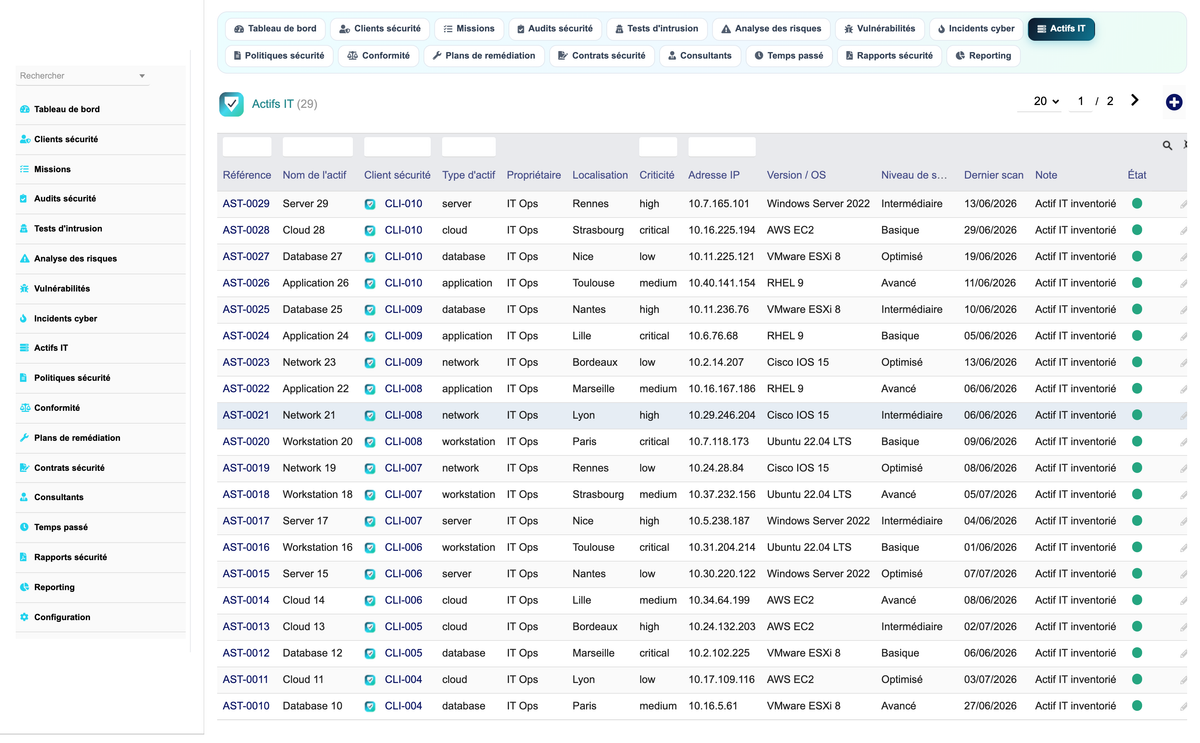Viewport: 1200px width, 743px height.
Task: Sort by the Référence column header
Action: coord(247,175)
